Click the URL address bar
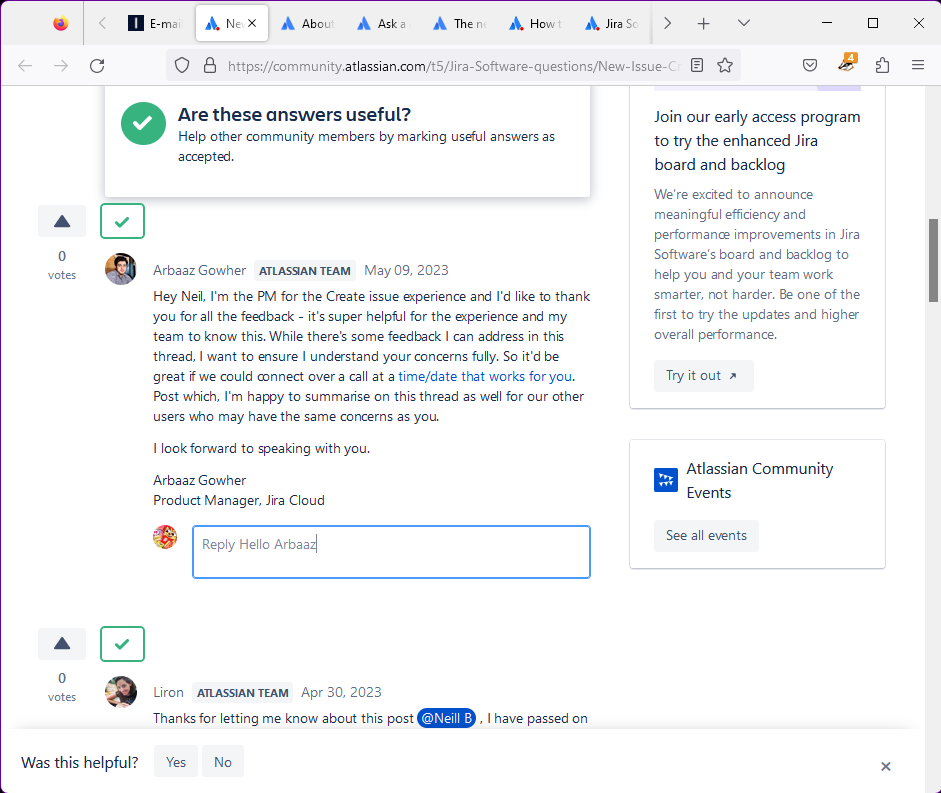 [453, 65]
